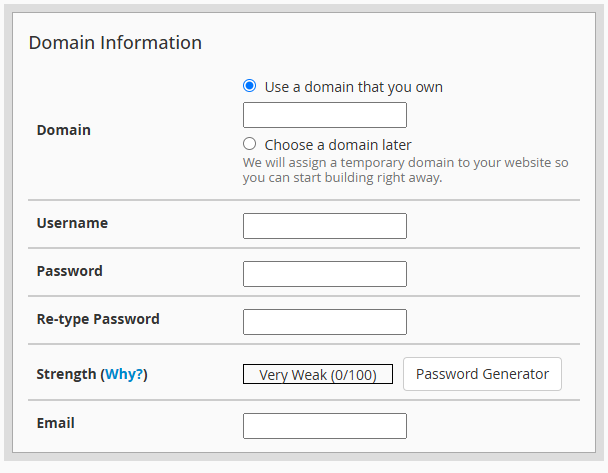608x473 pixels.
Task: Open the Password Generator
Action: pyautogui.click(x=482, y=374)
